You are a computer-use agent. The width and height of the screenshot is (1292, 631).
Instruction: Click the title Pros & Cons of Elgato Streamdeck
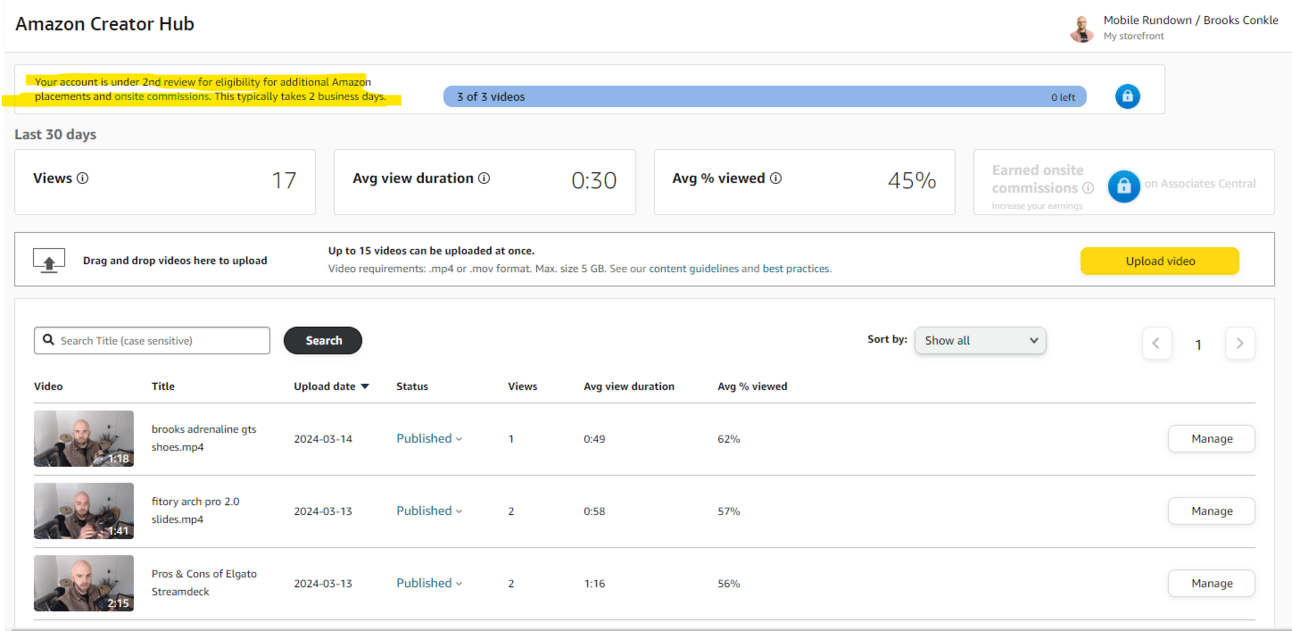tap(204, 583)
